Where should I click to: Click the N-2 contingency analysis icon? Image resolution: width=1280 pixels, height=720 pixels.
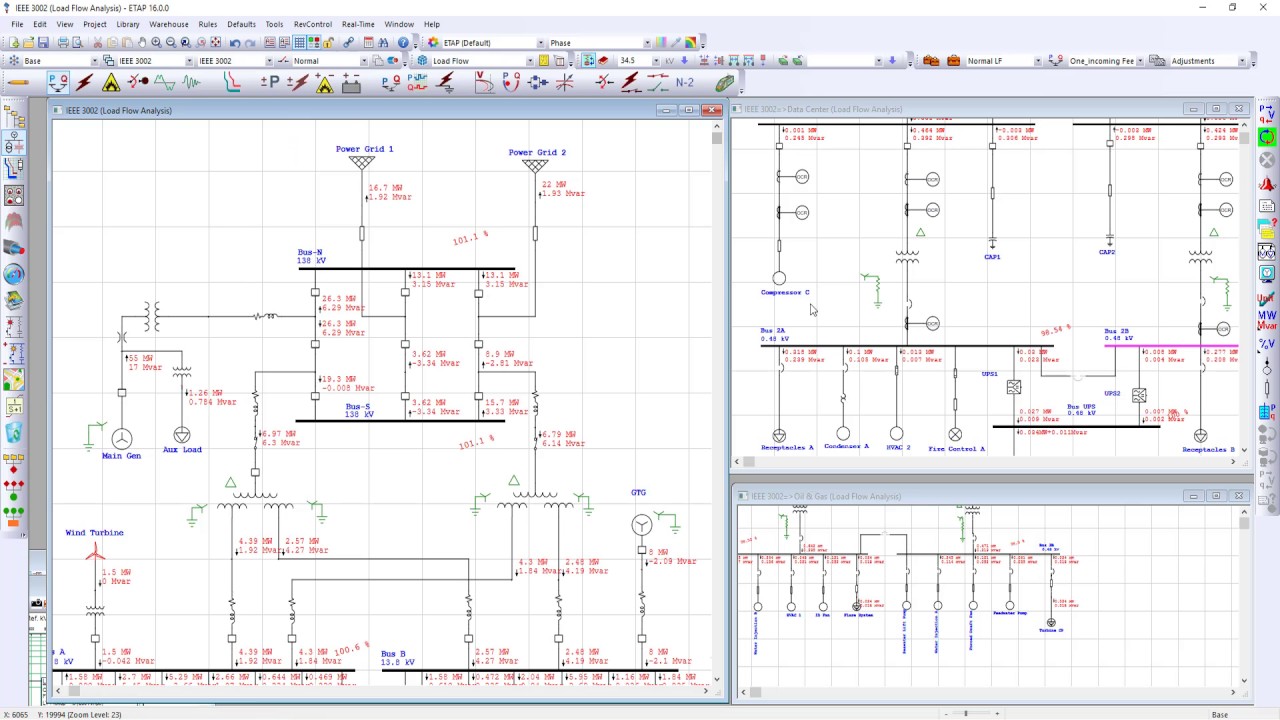pos(685,83)
